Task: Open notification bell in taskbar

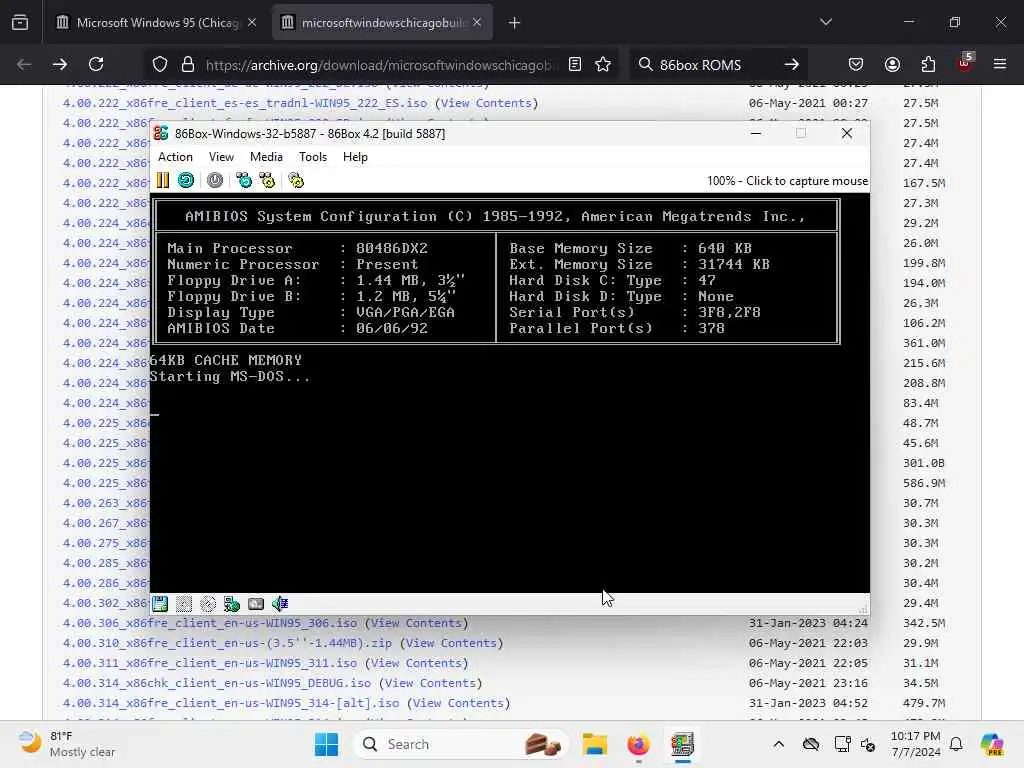Action: tap(956, 744)
